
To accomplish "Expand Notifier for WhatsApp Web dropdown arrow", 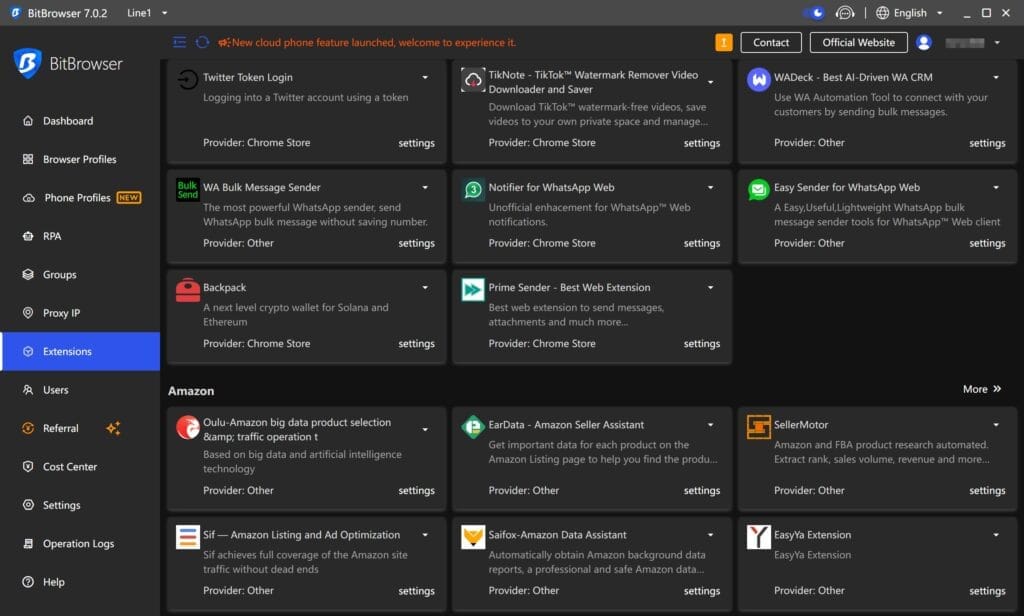I will pyautogui.click(x=711, y=187).
